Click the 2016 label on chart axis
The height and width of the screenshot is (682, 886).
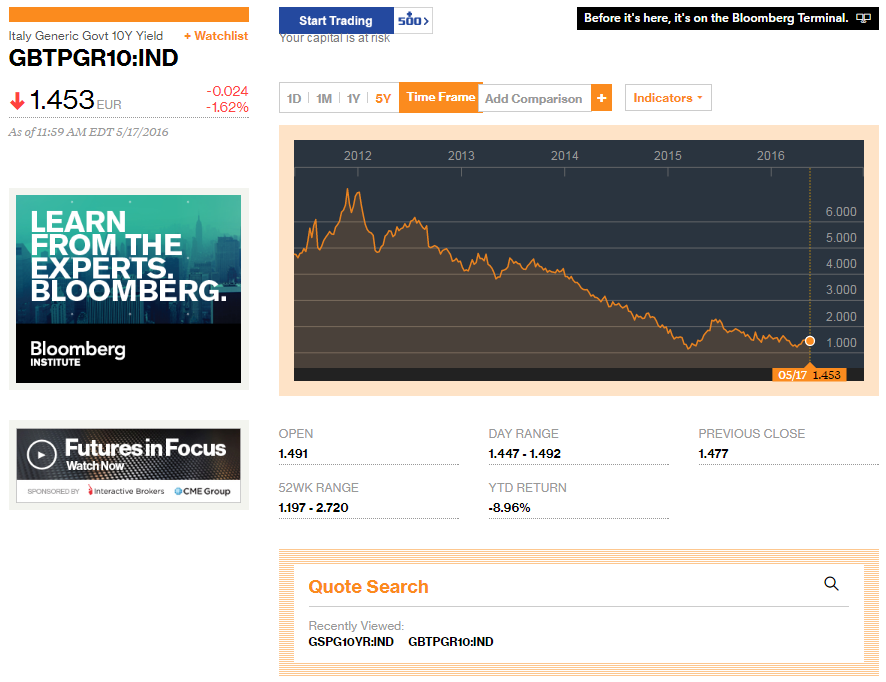771,155
